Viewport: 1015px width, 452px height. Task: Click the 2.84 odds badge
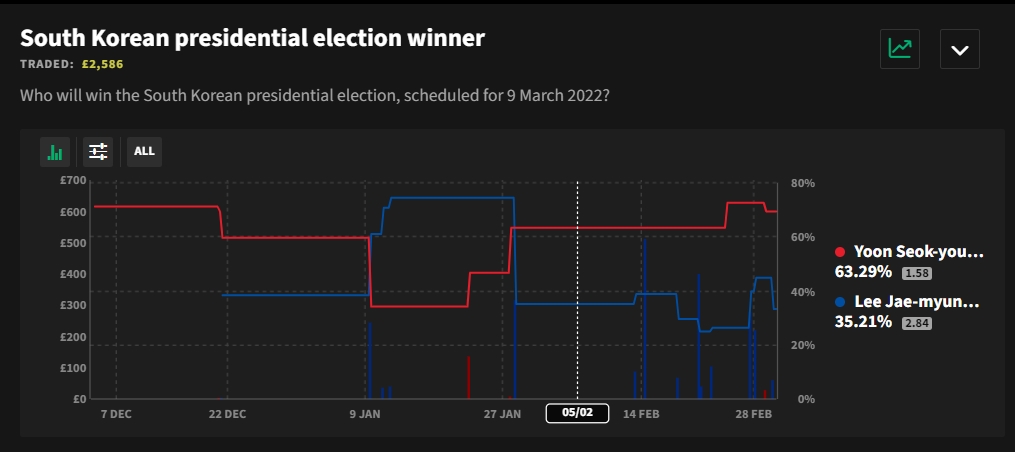click(917, 322)
